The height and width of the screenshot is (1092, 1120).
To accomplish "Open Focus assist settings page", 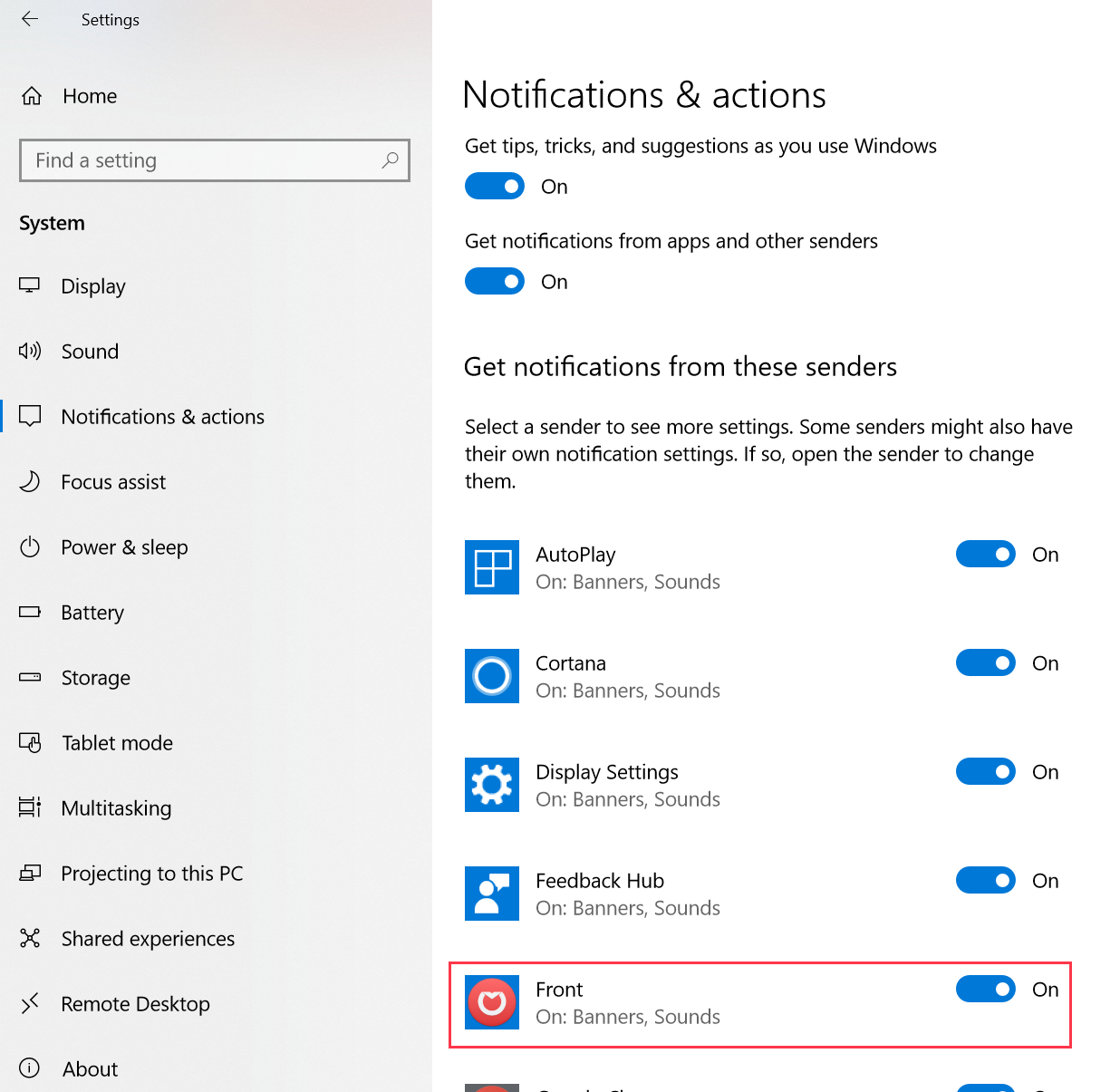I will click(113, 482).
